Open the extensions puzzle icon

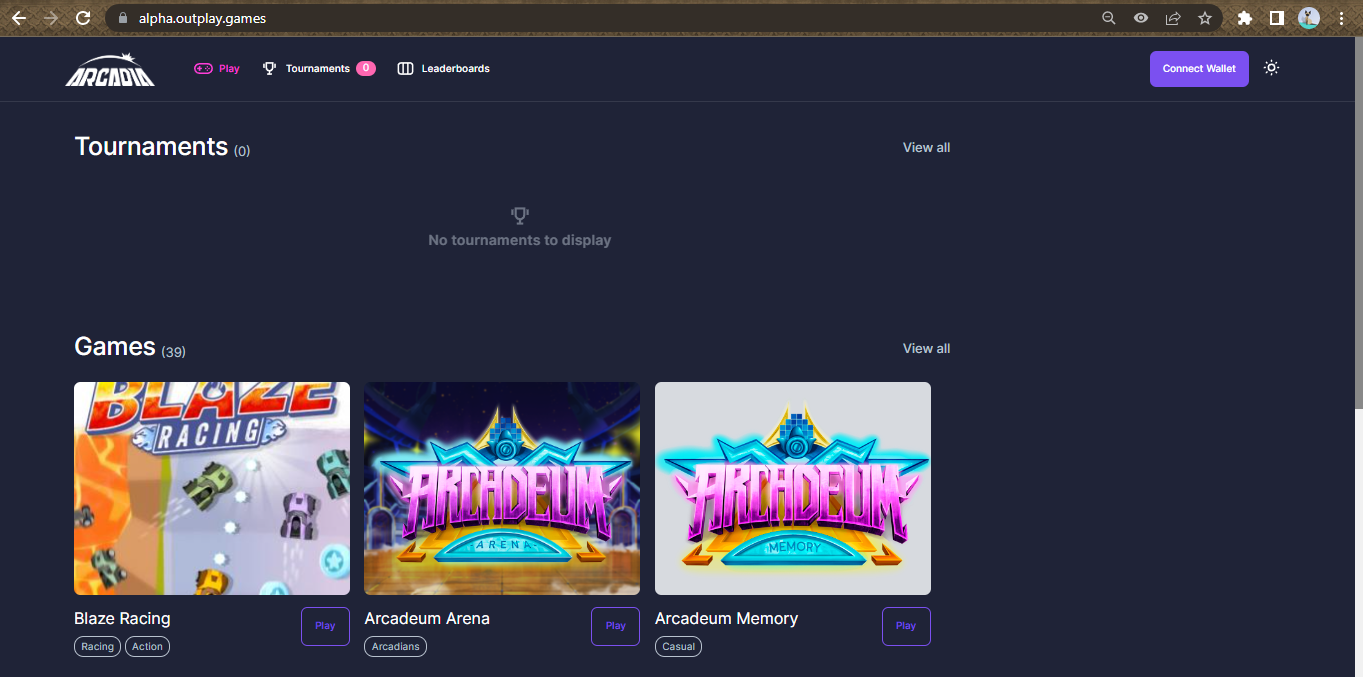click(x=1244, y=18)
